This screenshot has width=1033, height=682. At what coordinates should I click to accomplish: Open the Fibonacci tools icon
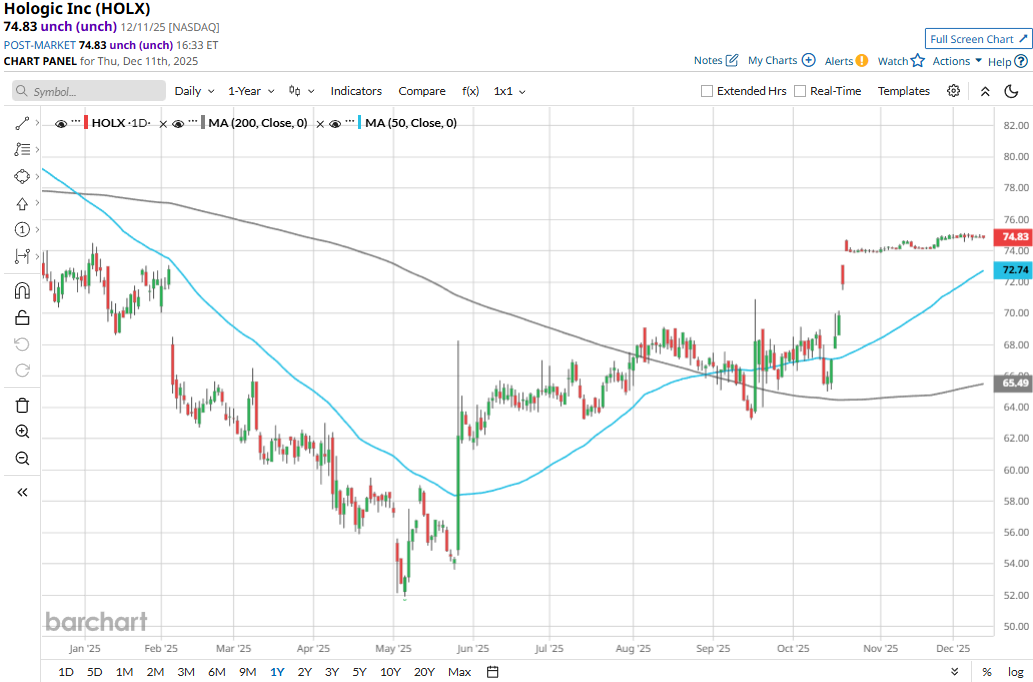click(22, 150)
